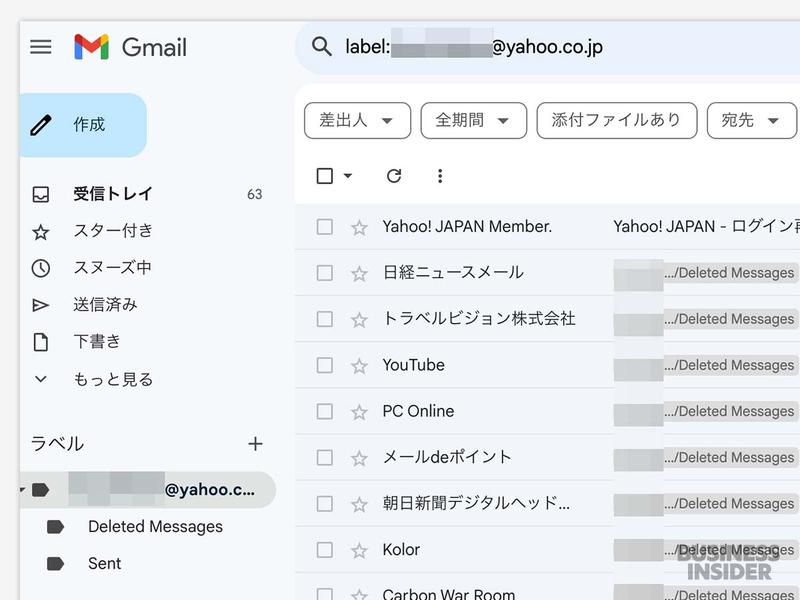Star the 日経ニュースメール email
The height and width of the screenshot is (600, 800).
pos(359,273)
